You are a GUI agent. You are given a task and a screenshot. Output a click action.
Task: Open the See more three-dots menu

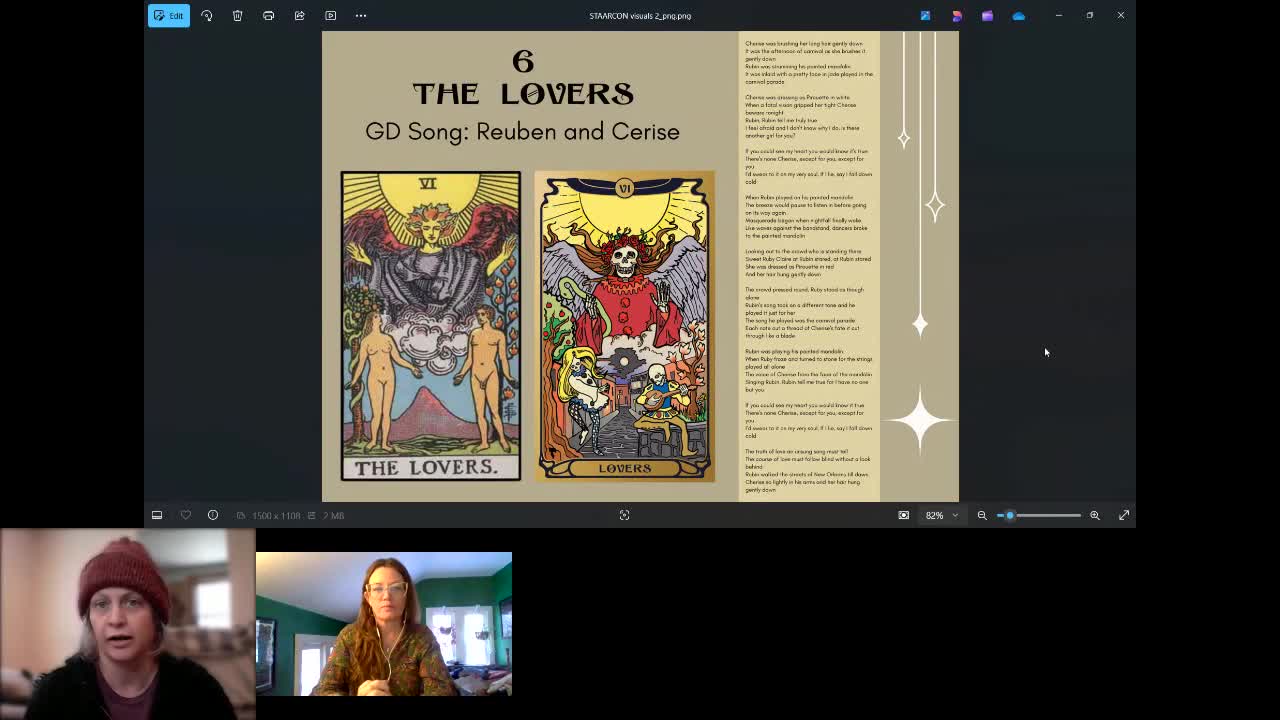pos(361,15)
